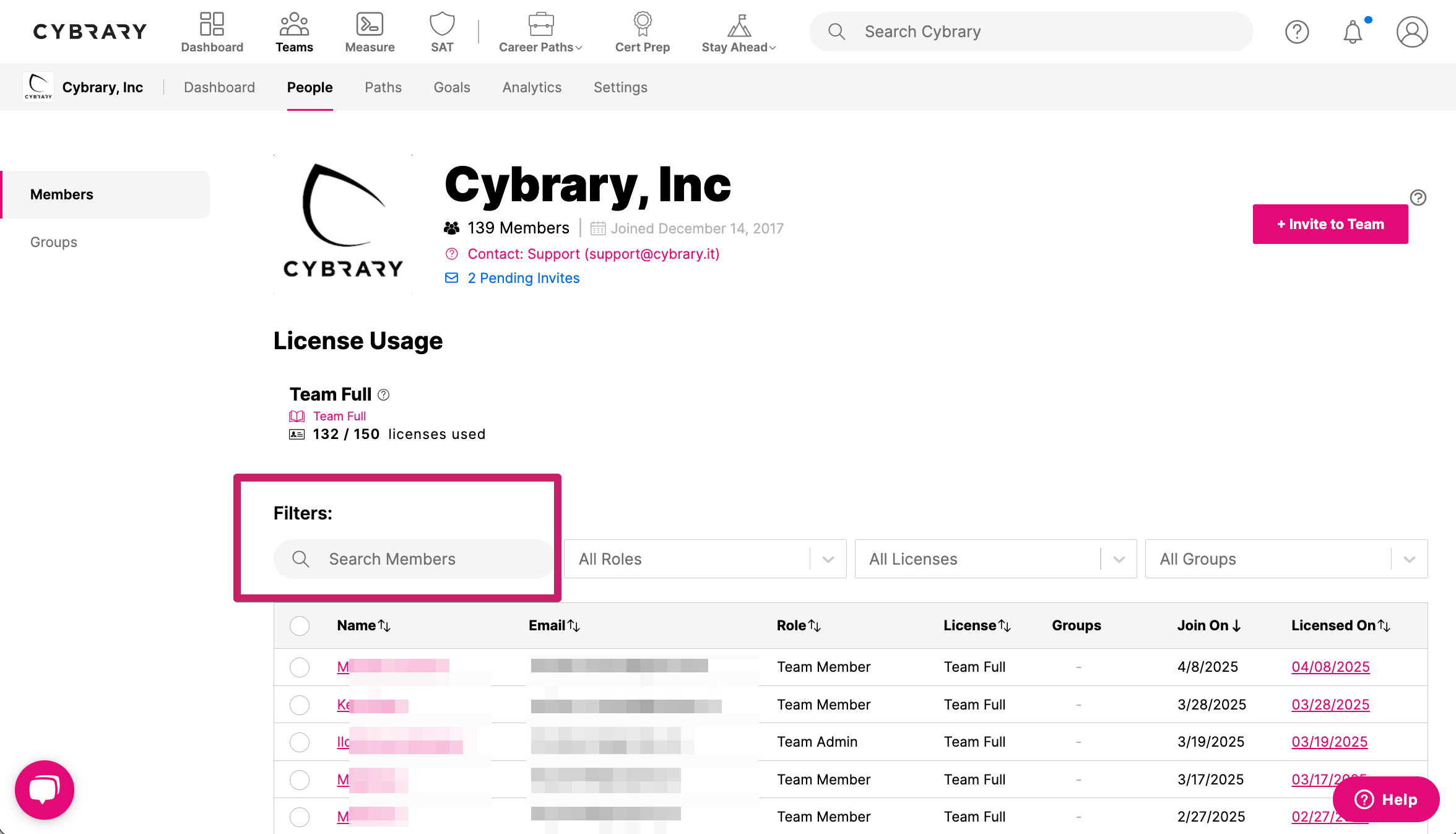Click the info icon next to Team Full
1456x834 pixels.
coord(384,394)
